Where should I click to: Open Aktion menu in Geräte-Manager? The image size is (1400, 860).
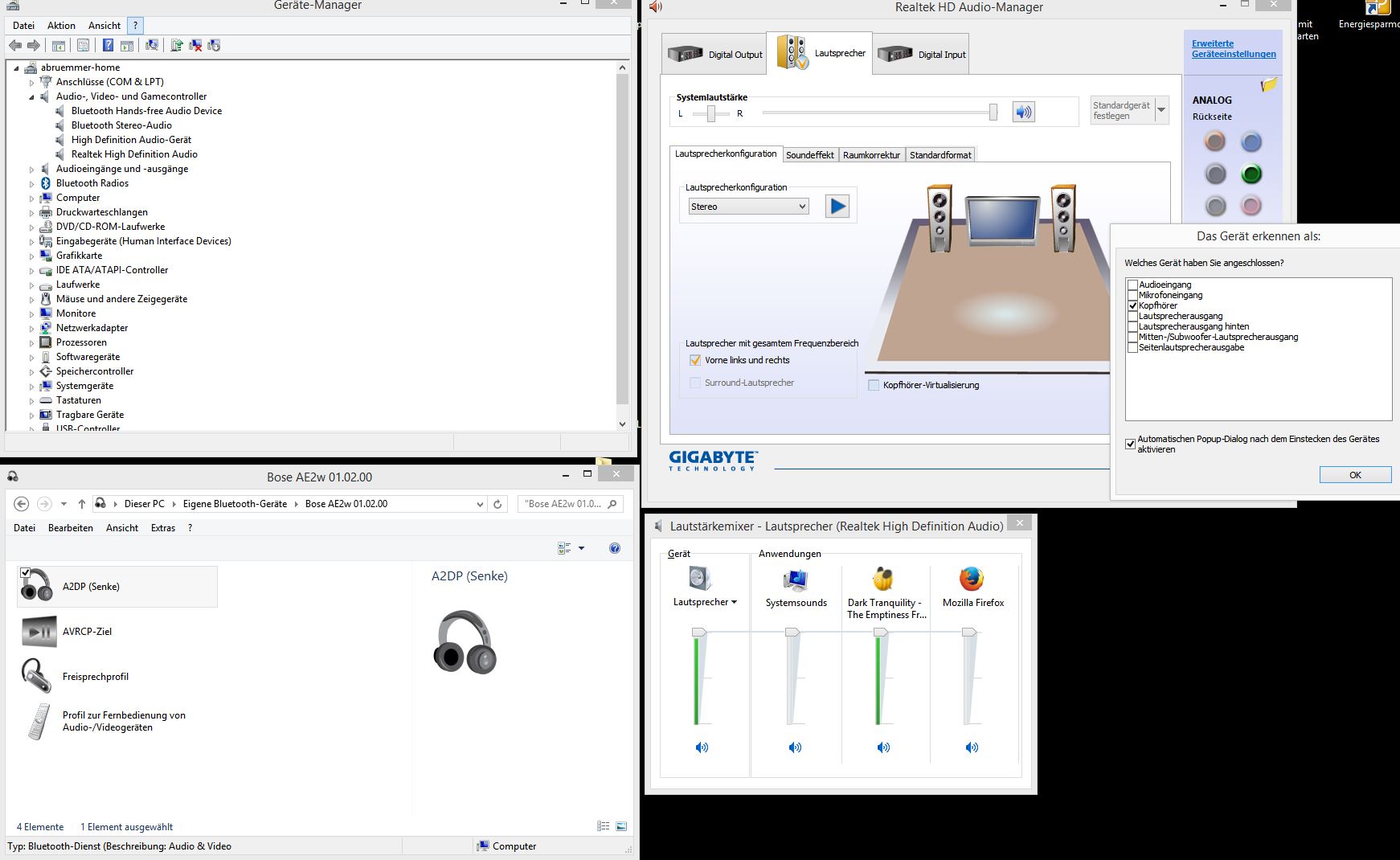pyautogui.click(x=61, y=26)
